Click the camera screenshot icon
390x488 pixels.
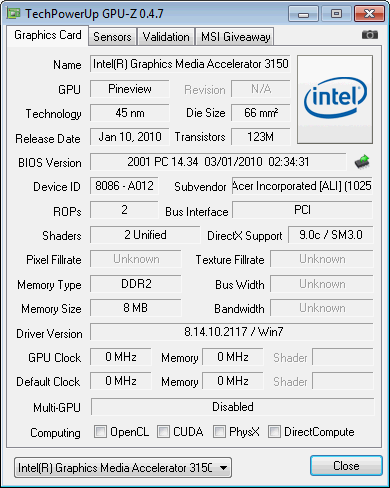pyautogui.click(x=370, y=34)
